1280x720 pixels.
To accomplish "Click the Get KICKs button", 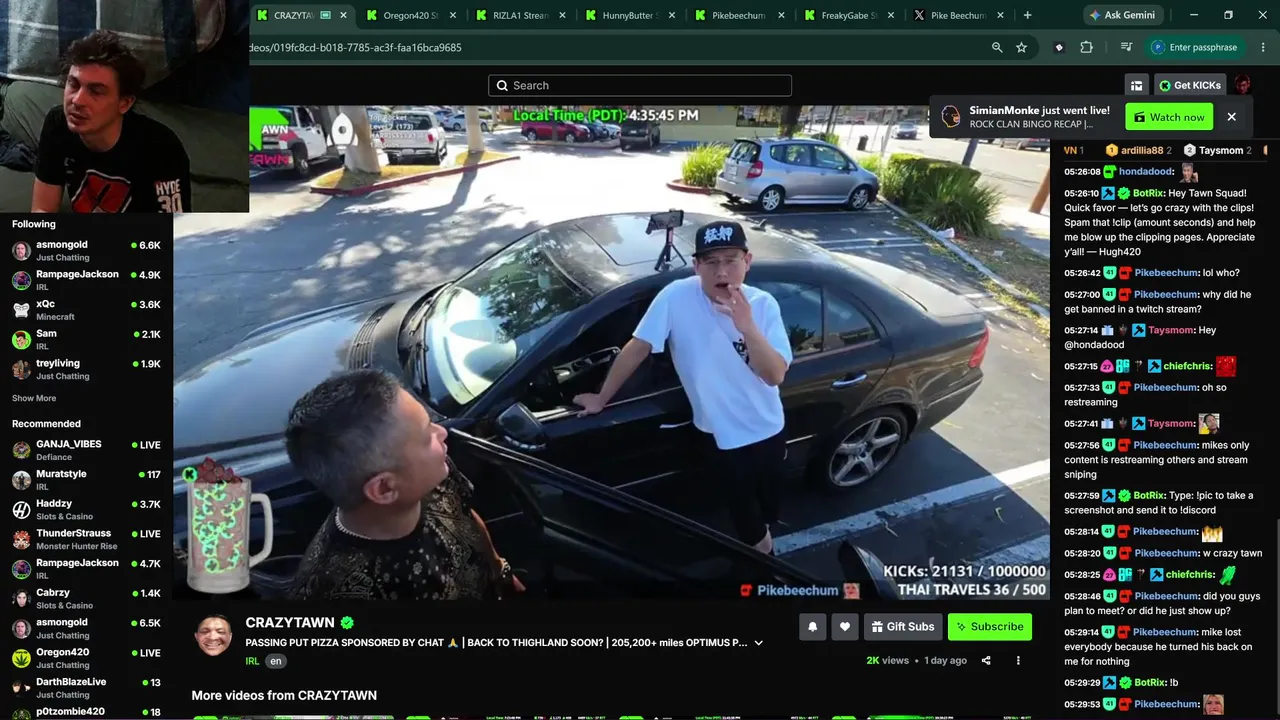I will [x=1190, y=85].
